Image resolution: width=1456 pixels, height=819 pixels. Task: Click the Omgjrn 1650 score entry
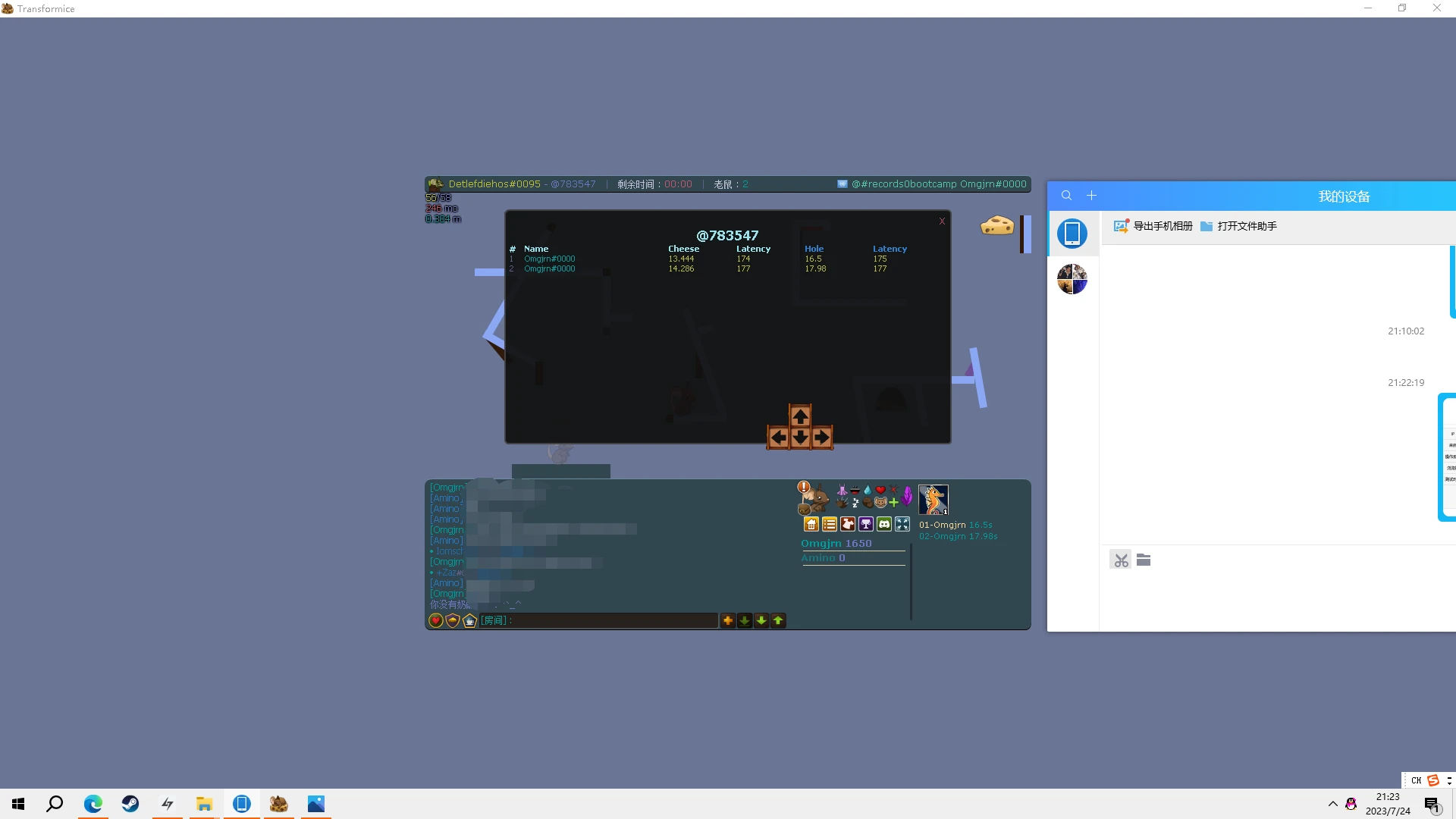(836, 544)
